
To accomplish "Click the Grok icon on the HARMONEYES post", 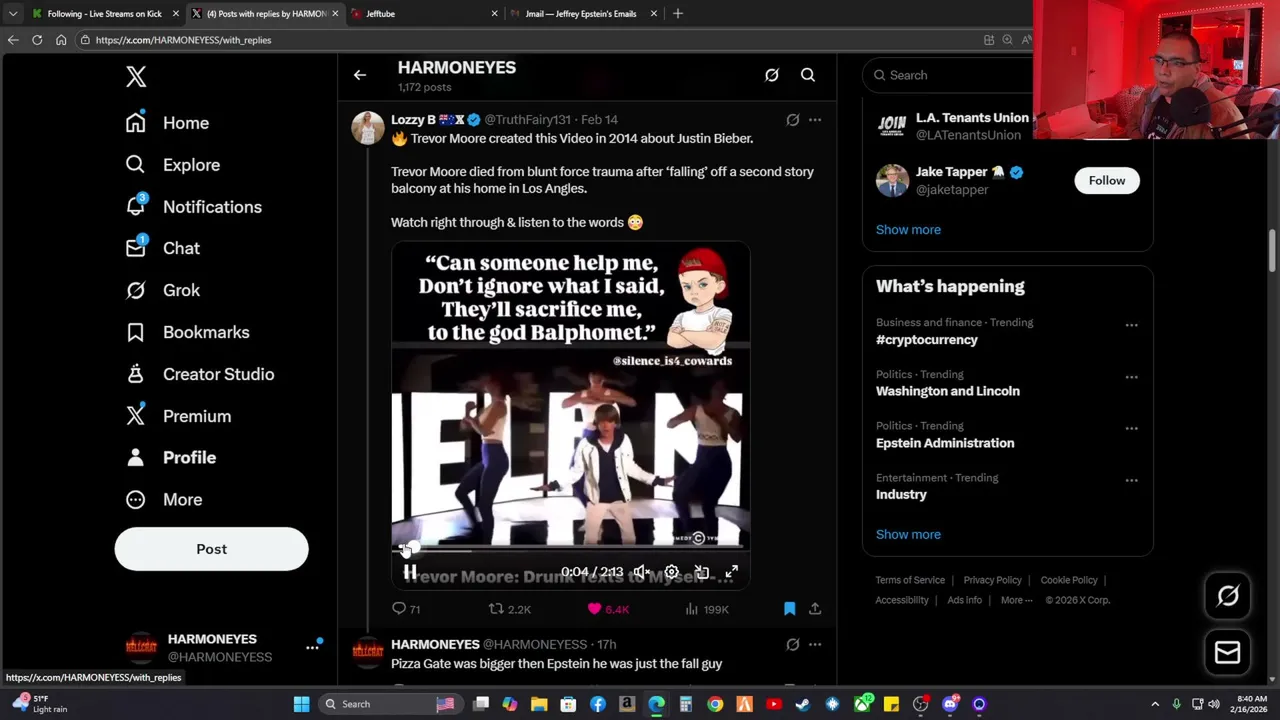I will 793,645.
